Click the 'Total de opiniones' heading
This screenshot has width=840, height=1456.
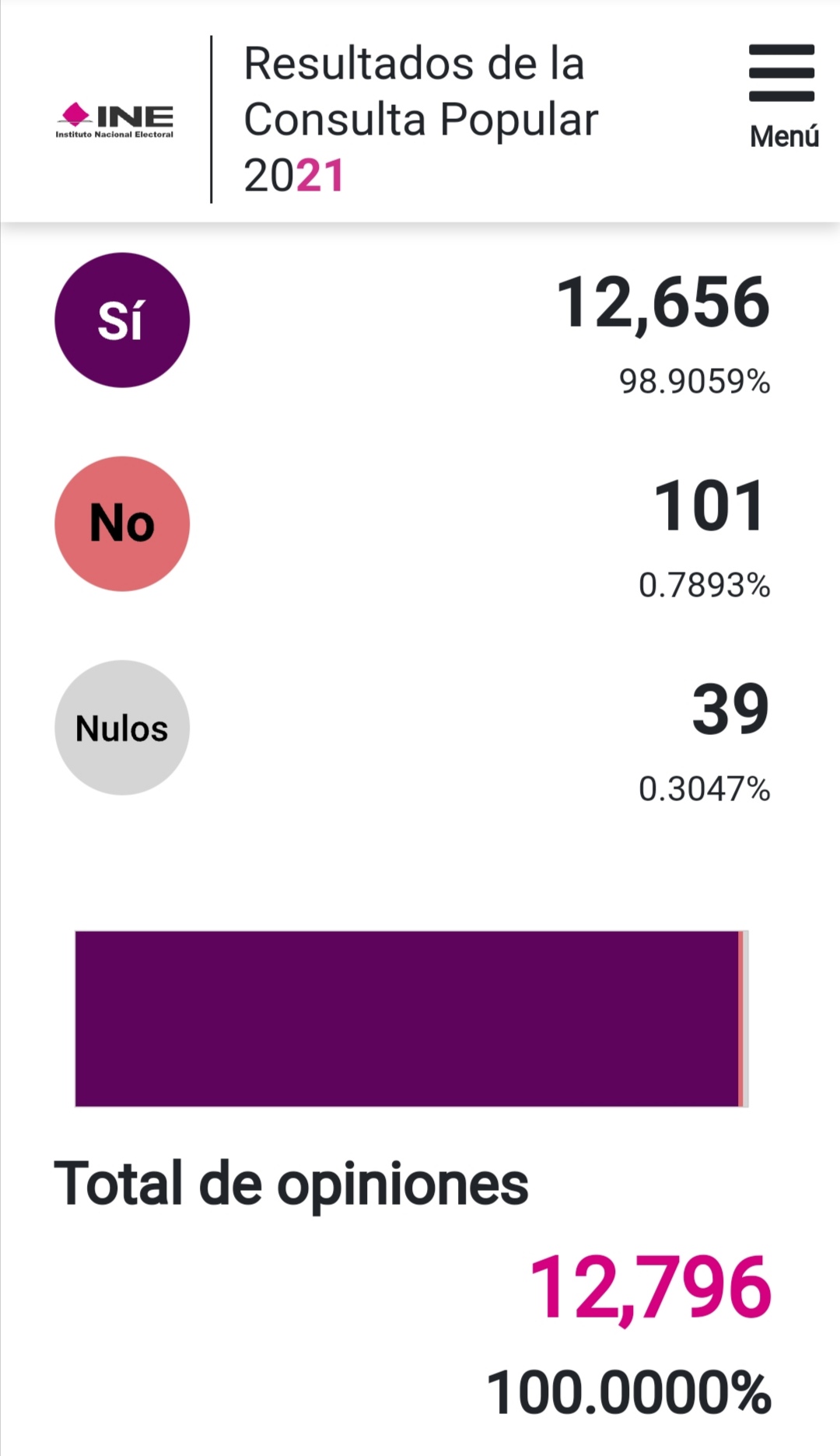[291, 1184]
